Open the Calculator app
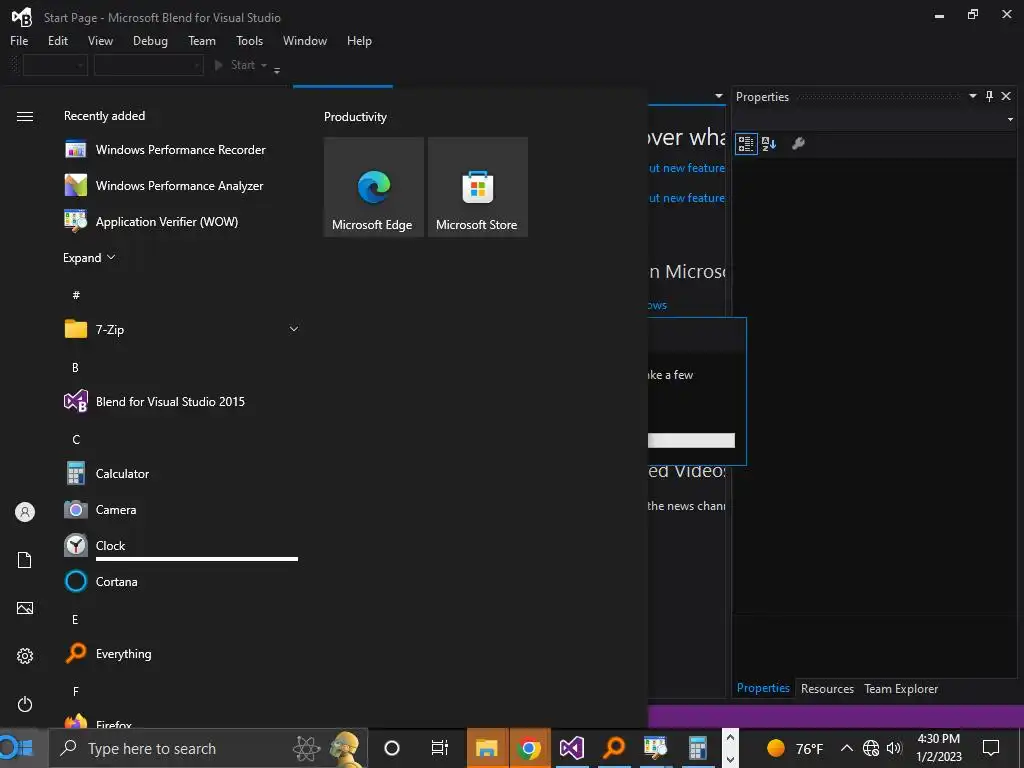The image size is (1024, 768). coord(181,473)
